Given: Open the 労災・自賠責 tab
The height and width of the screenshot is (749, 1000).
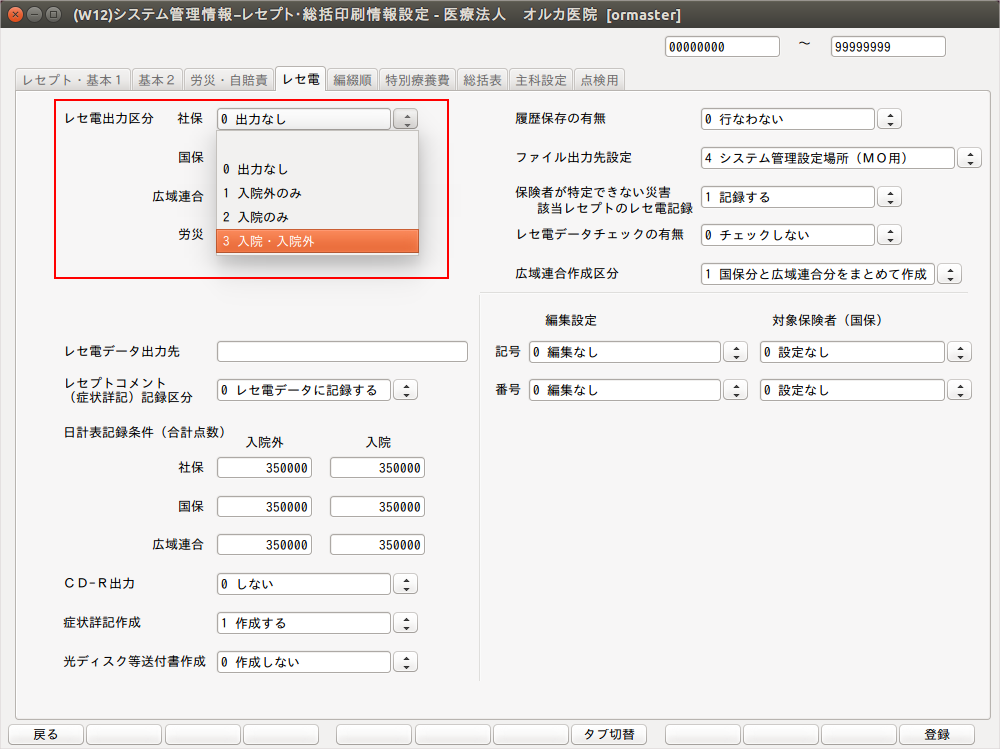Looking at the screenshot, I should [x=229, y=80].
